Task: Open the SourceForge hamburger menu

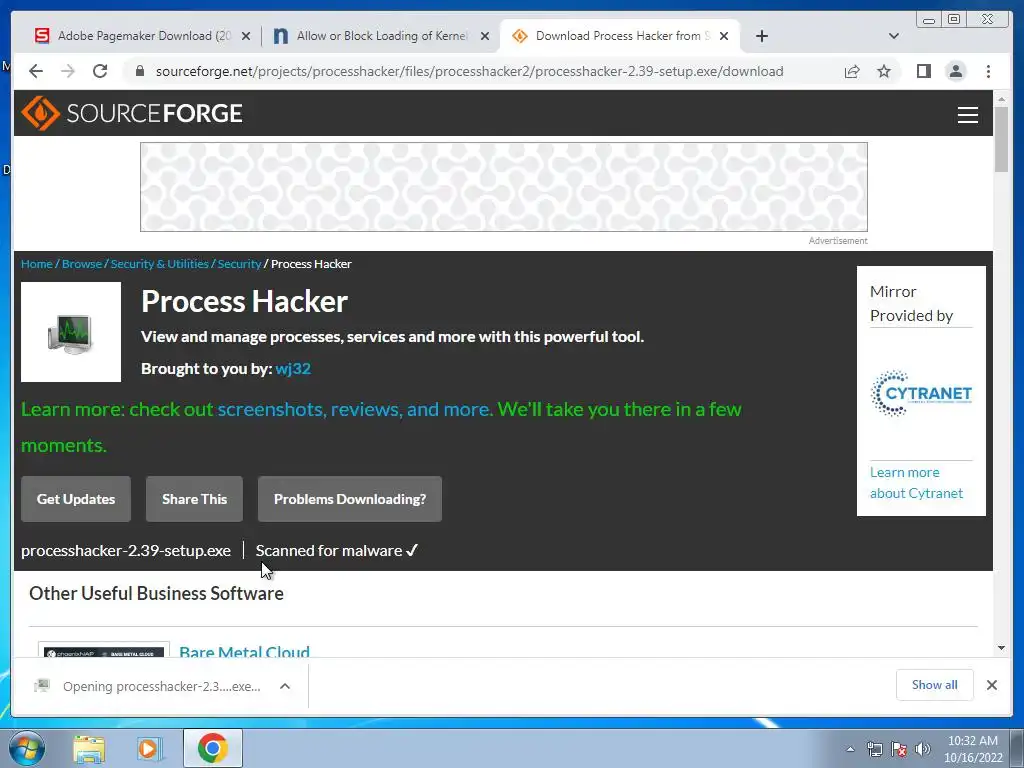Action: point(967,114)
